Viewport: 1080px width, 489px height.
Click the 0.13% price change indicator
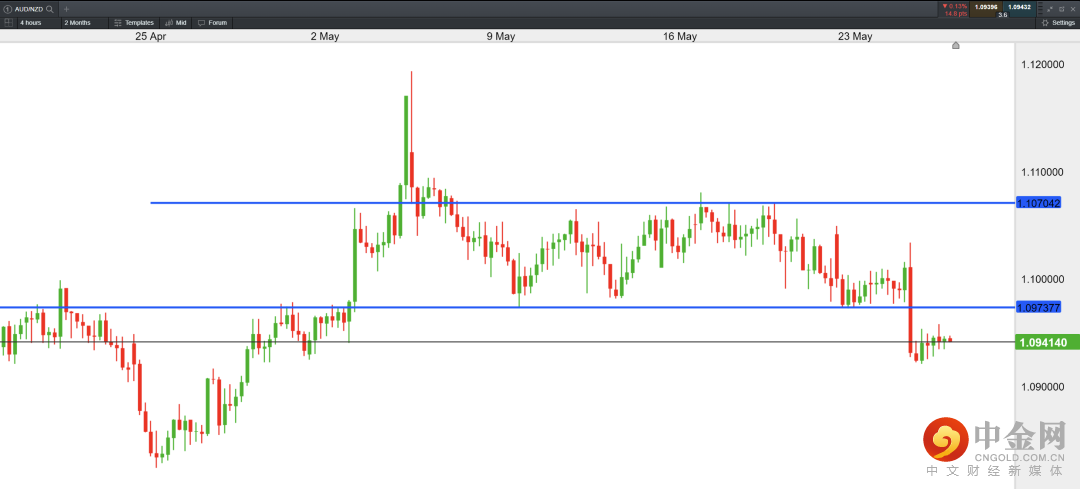tap(955, 6)
